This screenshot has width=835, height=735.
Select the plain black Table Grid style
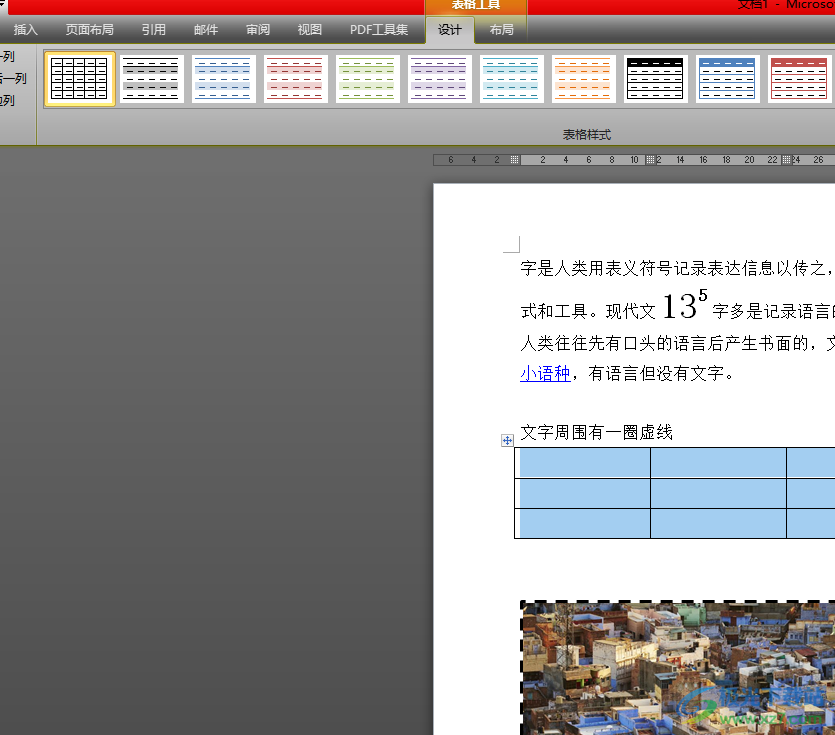[79, 79]
